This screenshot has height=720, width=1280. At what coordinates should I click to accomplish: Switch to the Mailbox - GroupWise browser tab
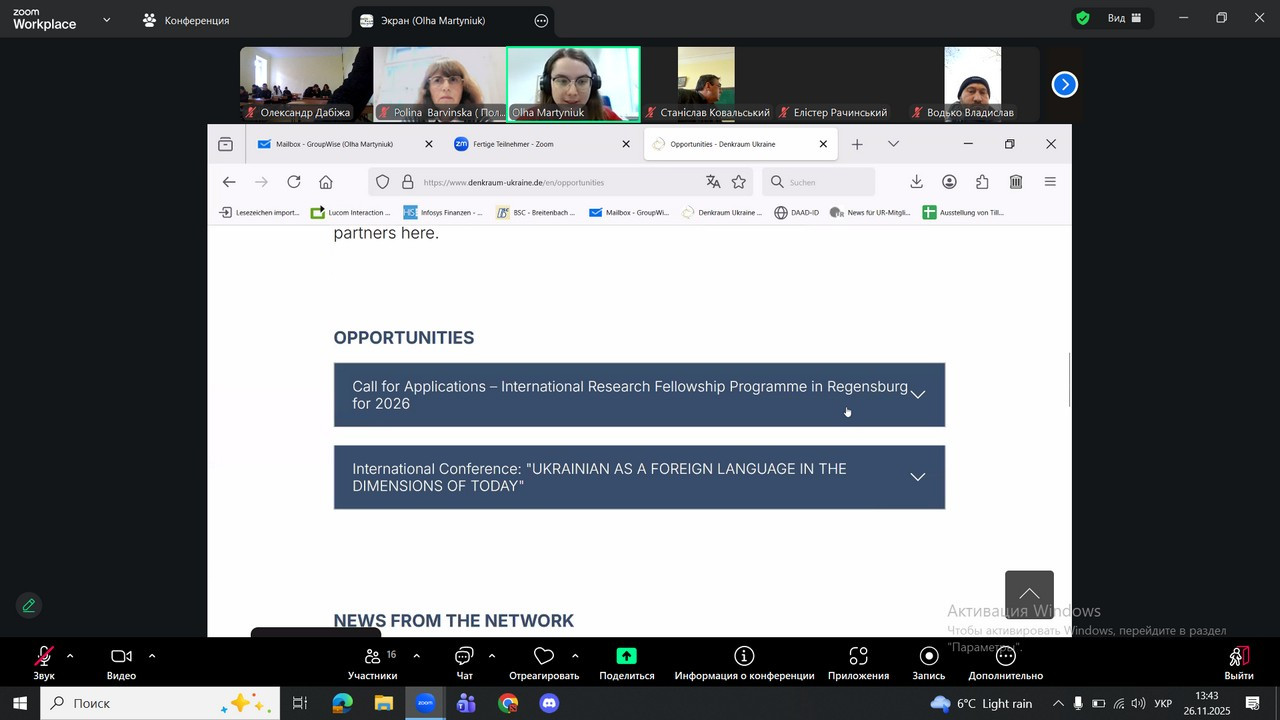[x=344, y=144]
